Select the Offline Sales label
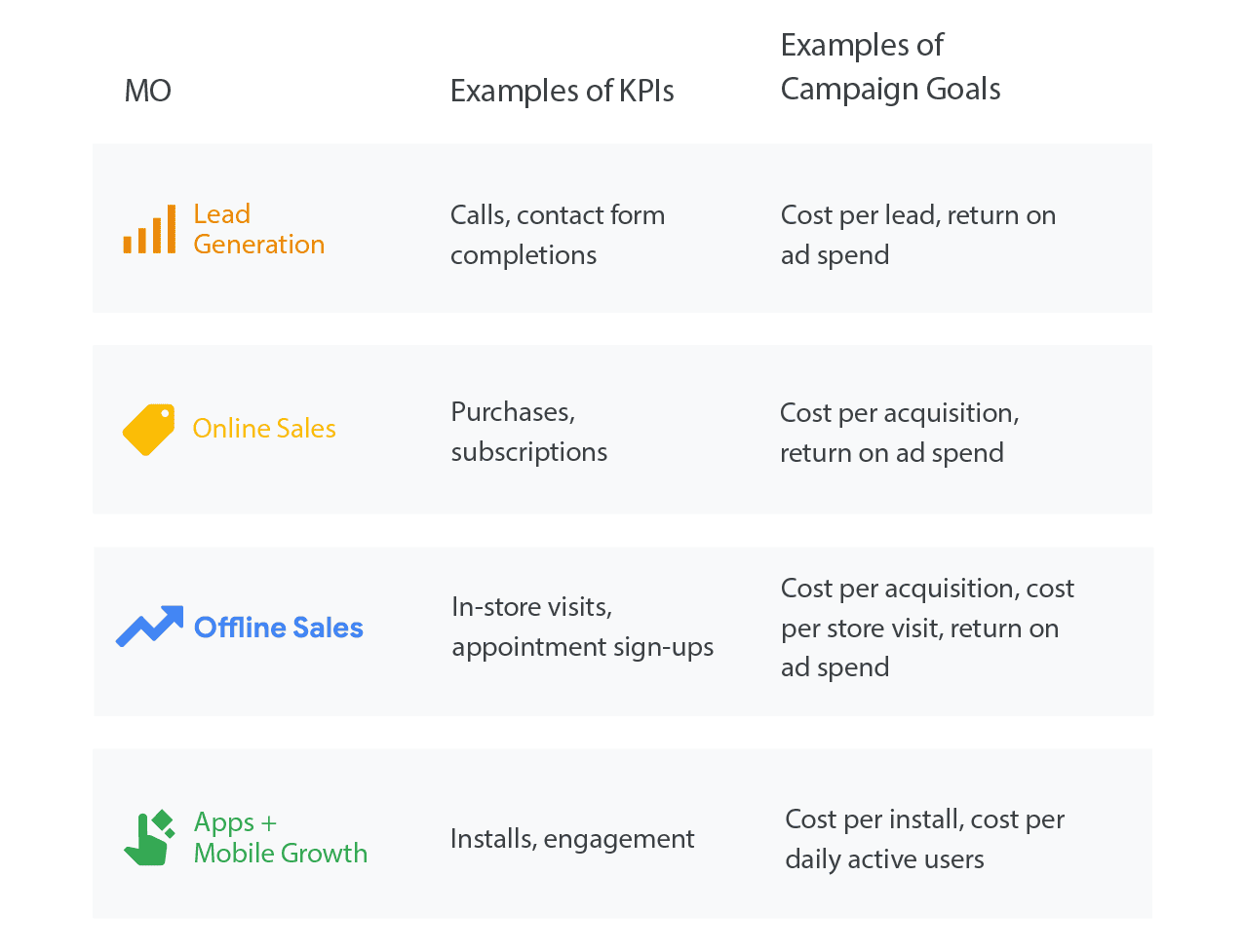The width and height of the screenshot is (1243, 952). (279, 628)
